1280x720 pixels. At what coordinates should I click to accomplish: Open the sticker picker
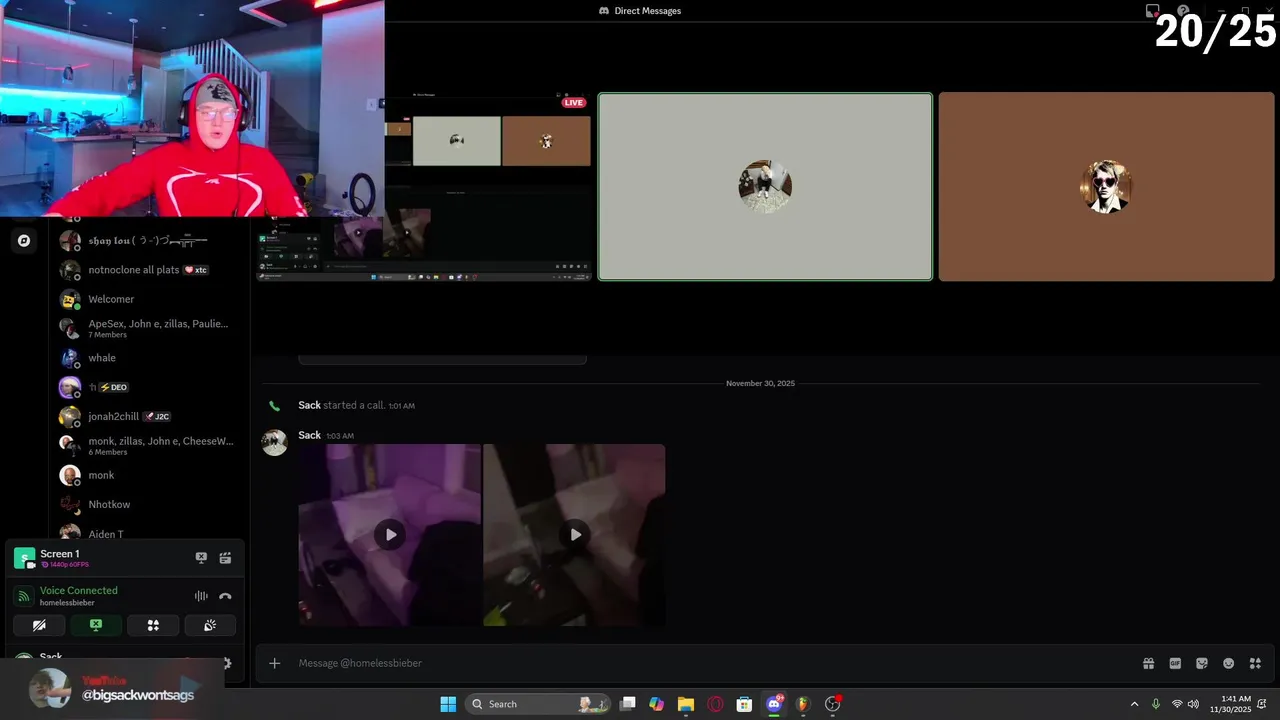click(x=1202, y=663)
